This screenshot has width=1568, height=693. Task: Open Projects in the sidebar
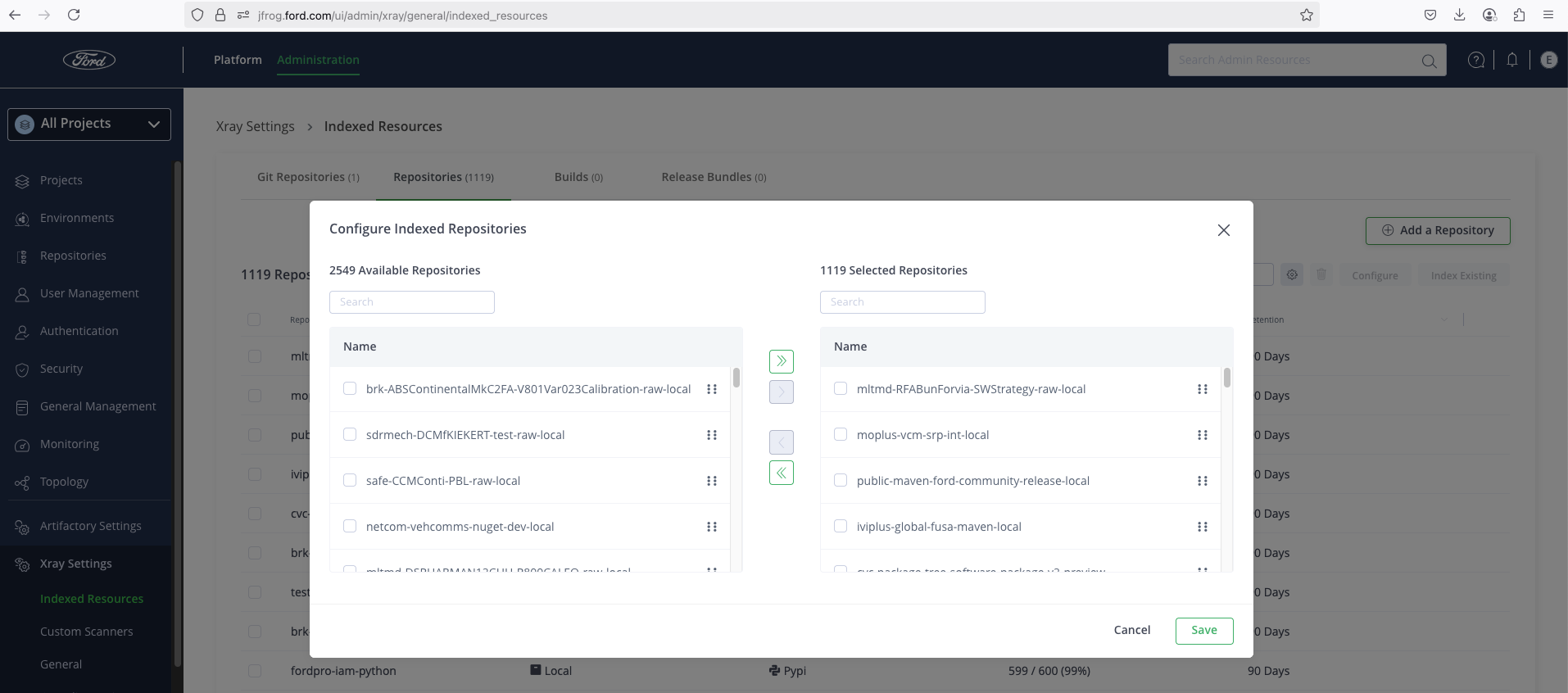click(61, 180)
